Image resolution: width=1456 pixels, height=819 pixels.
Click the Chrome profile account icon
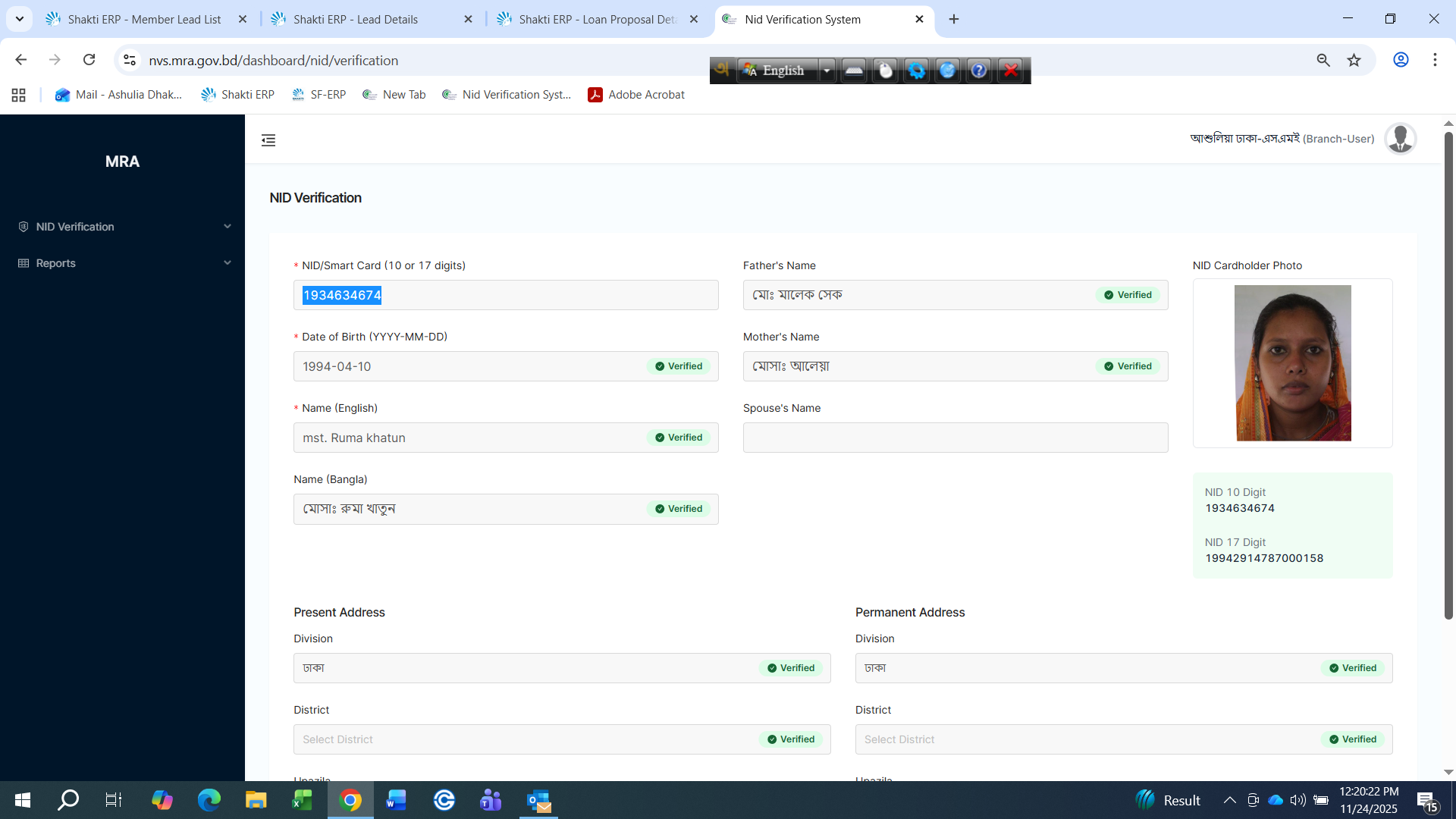click(1401, 60)
